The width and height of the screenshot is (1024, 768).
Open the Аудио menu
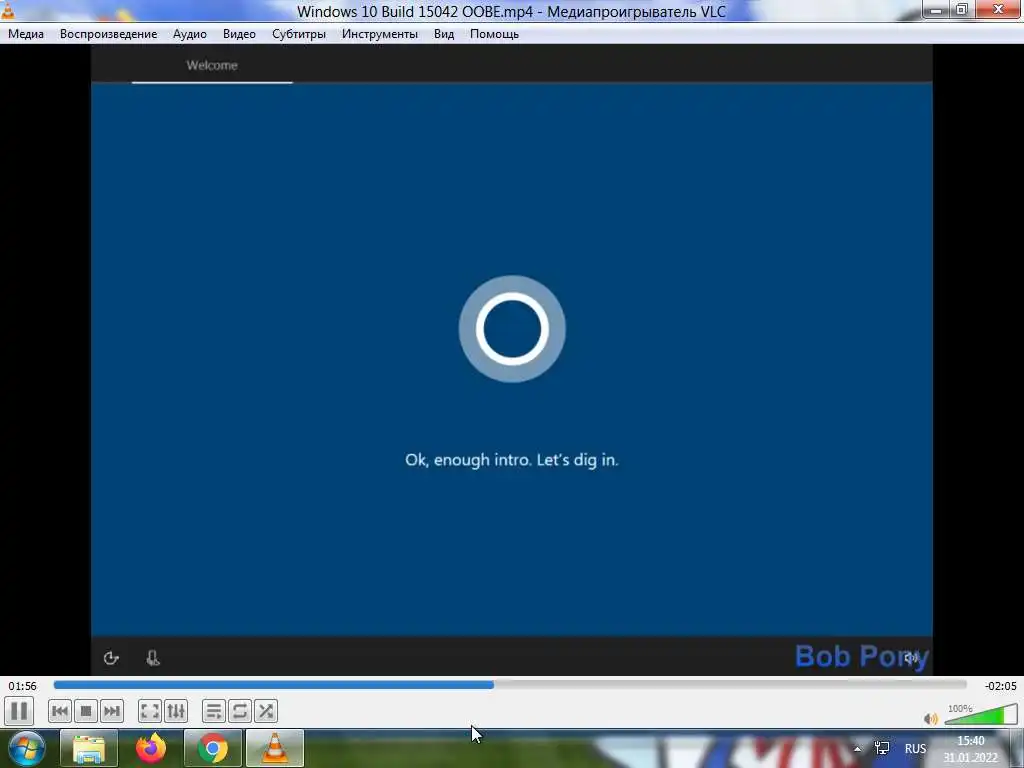click(189, 34)
